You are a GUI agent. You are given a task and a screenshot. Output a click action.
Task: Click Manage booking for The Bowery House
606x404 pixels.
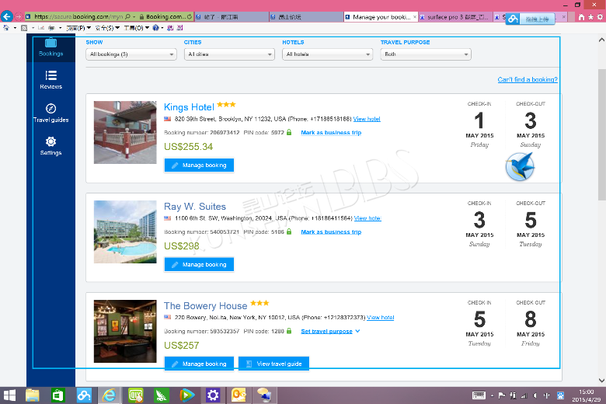(199, 364)
